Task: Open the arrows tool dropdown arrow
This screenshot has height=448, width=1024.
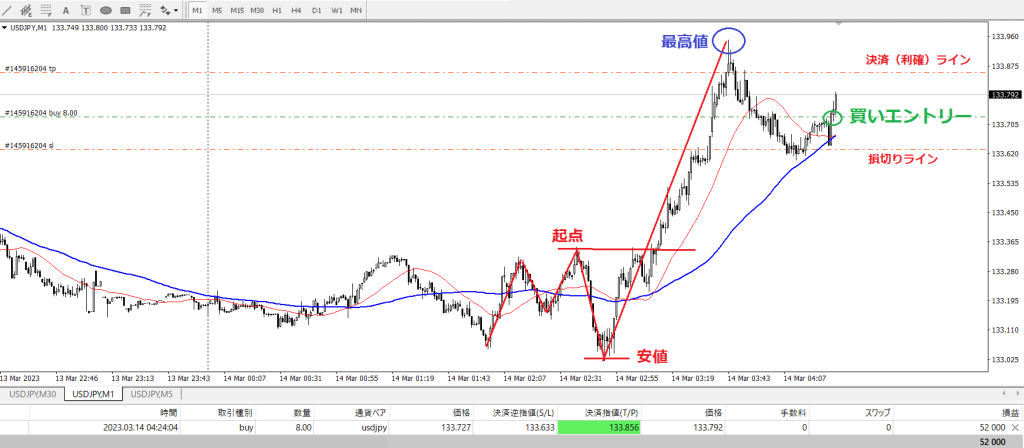Action: (176, 10)
